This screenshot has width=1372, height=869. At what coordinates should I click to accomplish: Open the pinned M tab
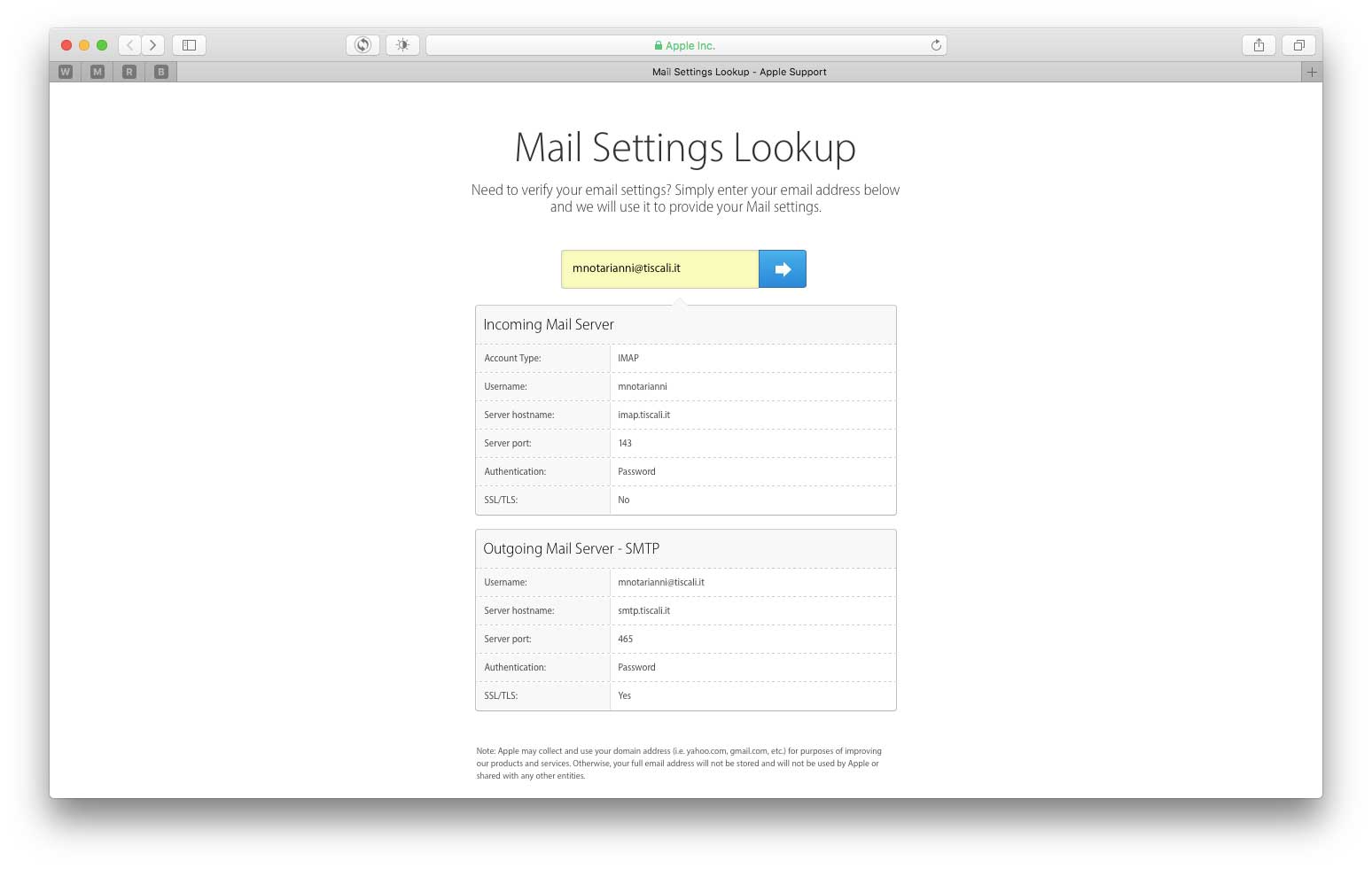tap(97, 72)
